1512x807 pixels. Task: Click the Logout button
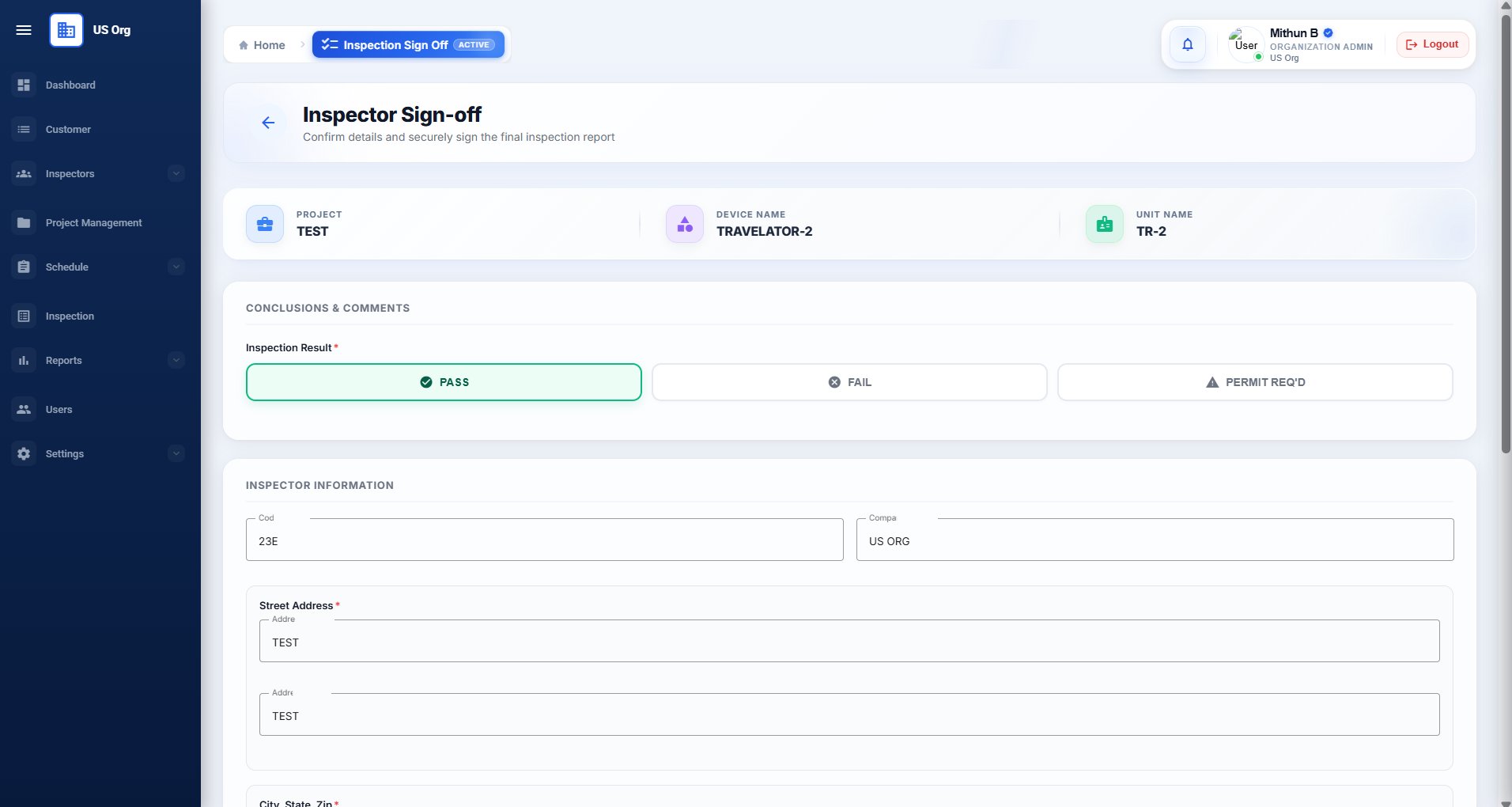coord(1432,44)
